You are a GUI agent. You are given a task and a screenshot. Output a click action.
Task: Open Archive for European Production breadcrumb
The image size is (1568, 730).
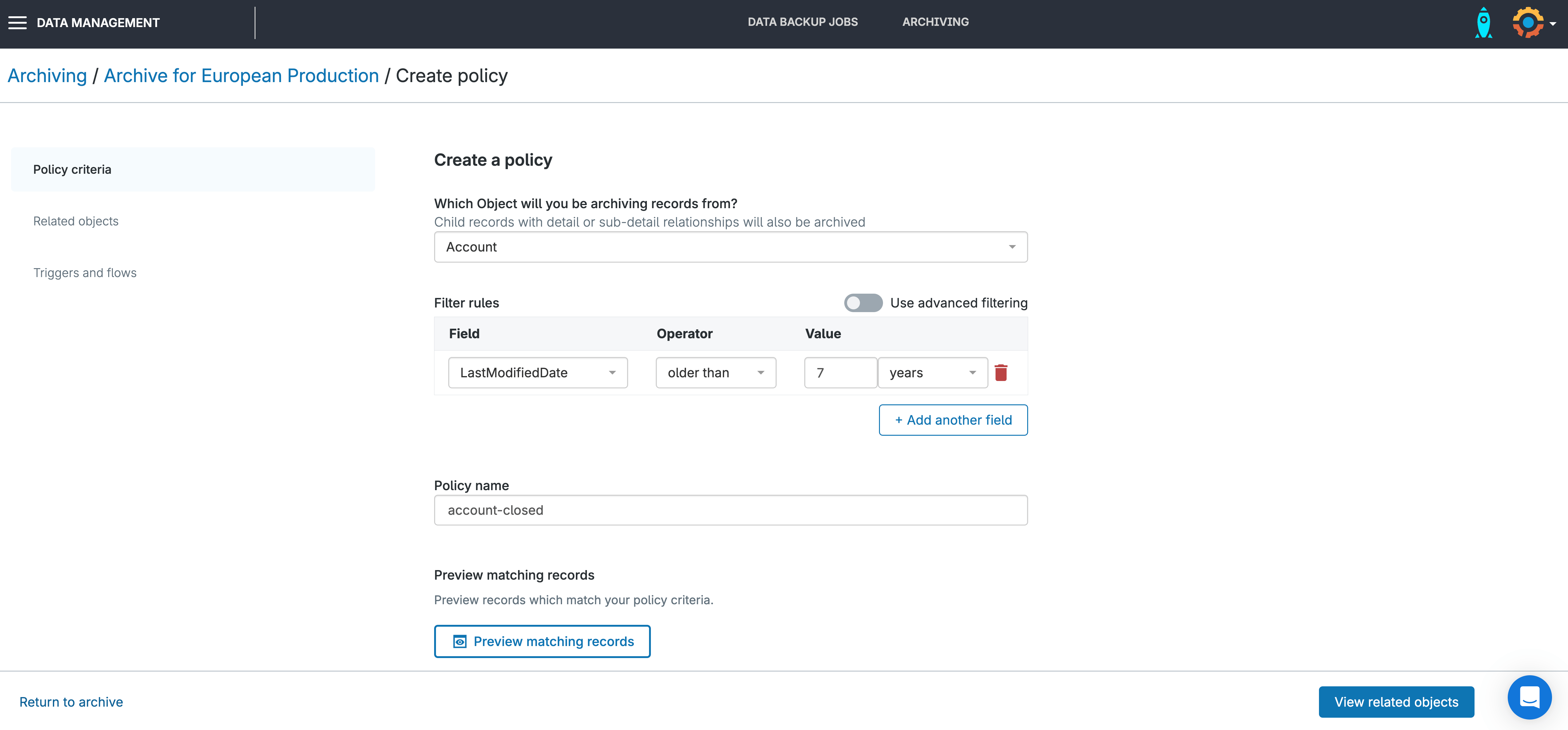241,76
